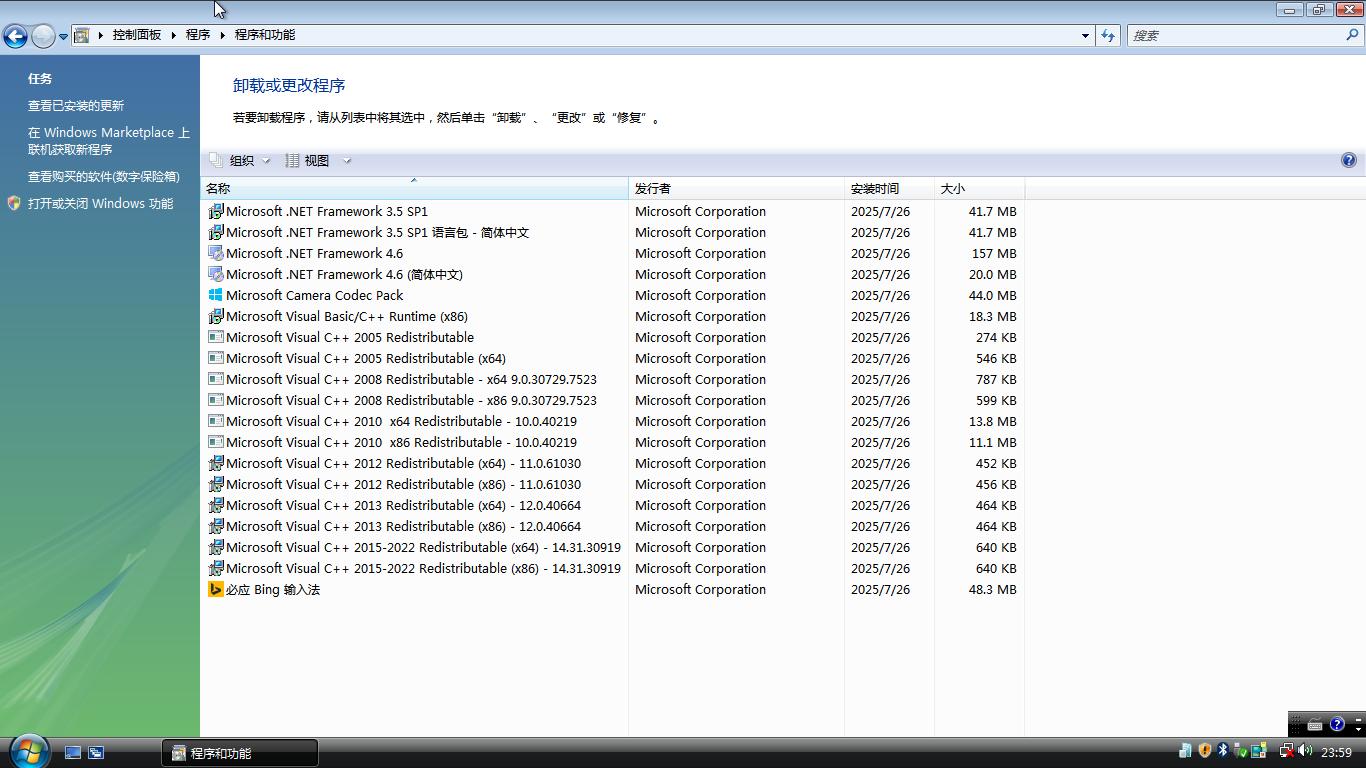The image size is (1366, 768).
Task: Select the 必应 Bing 输入法 icon
Action: click(x=216, y=590)
